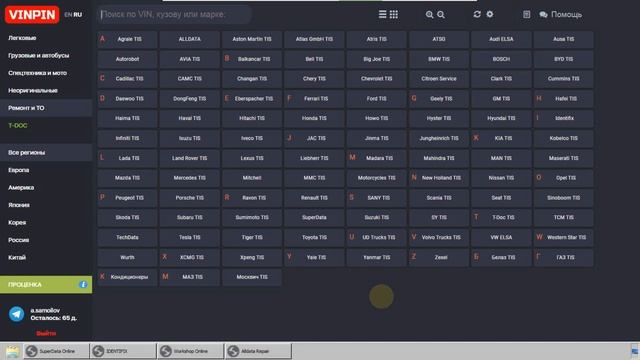
Task: Switch language to EN
Action: 68,15
